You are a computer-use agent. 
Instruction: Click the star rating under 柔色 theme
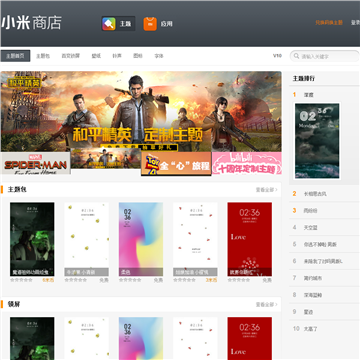point(130,280)
